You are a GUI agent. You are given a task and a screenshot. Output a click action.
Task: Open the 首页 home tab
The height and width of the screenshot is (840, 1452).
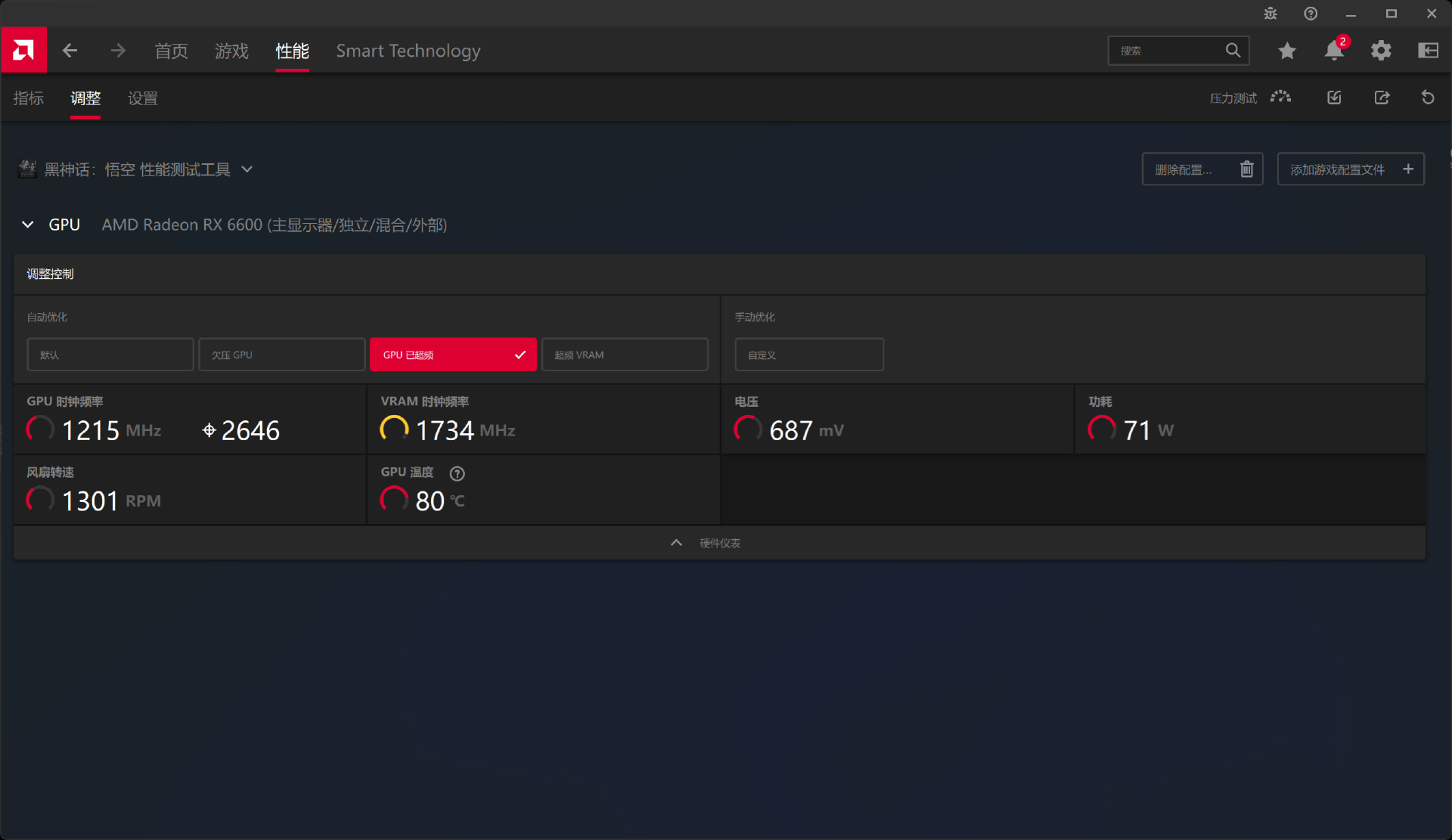[x=171, y=51]
